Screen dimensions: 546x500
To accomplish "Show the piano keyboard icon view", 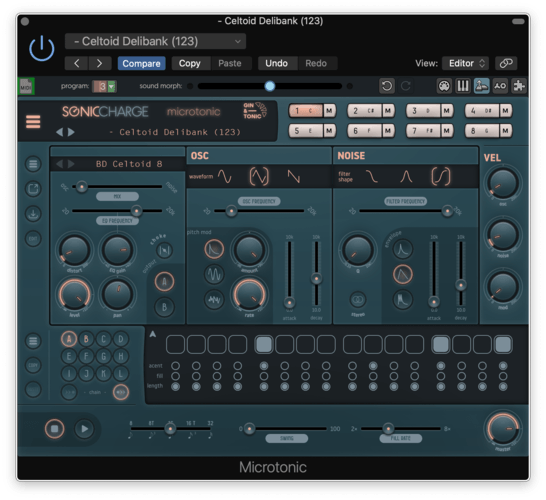I will point(463,86).
